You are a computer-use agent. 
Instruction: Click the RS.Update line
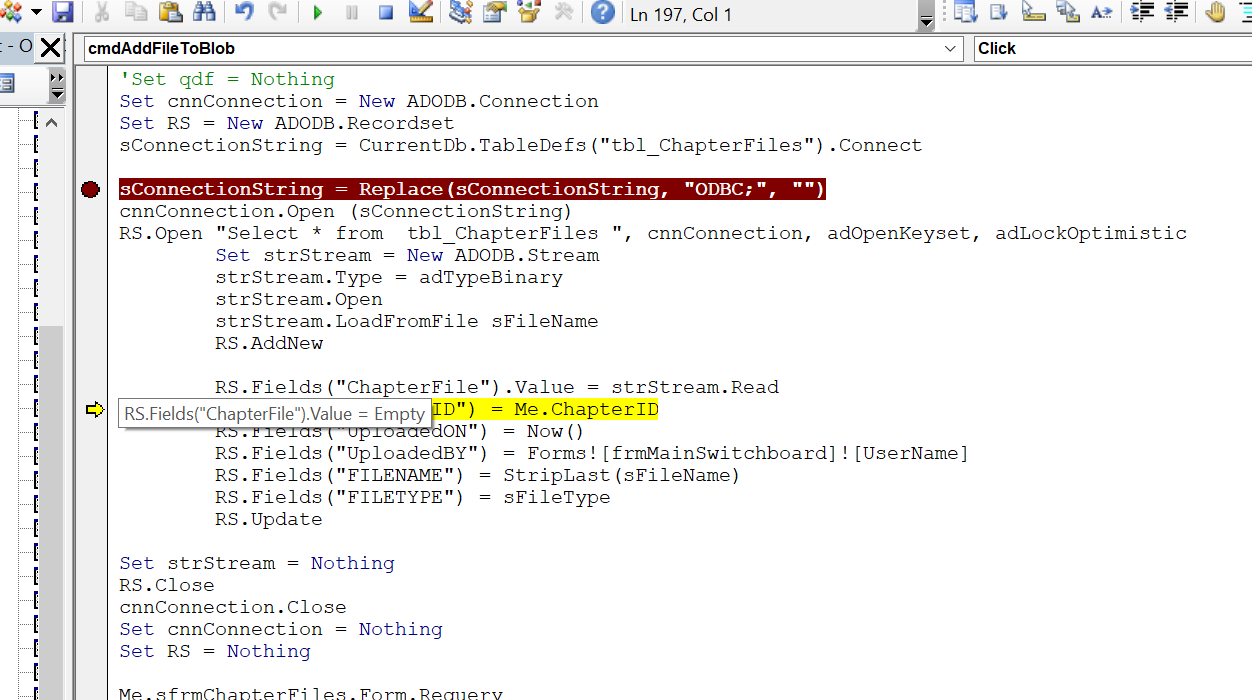pos(269,519)
